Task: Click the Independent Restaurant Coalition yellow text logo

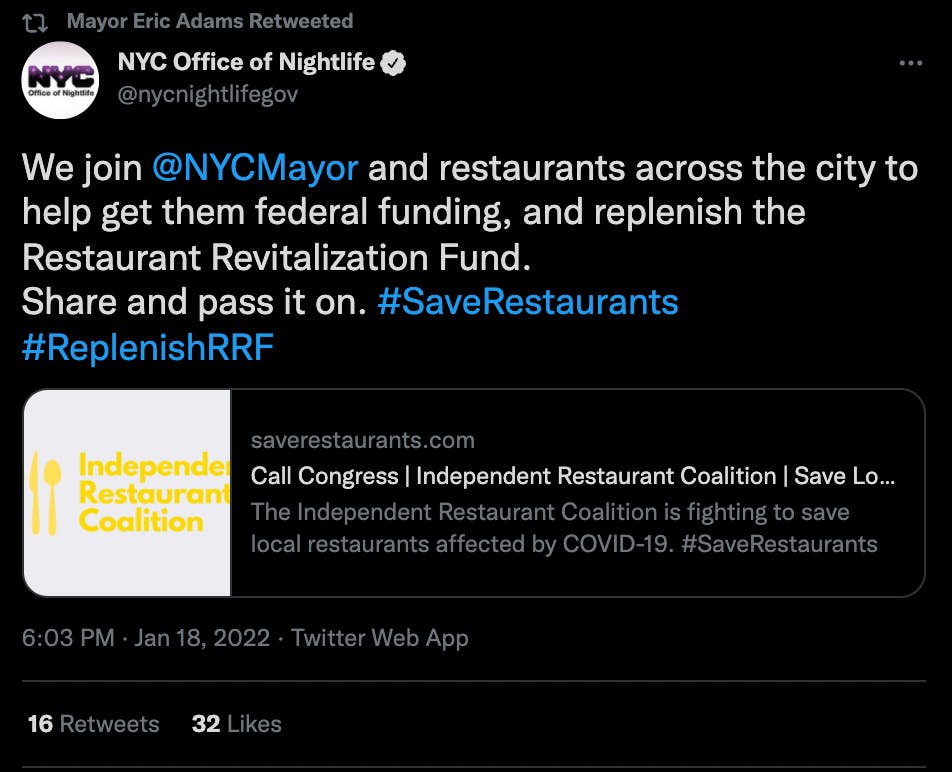Action: pos(153,493)
